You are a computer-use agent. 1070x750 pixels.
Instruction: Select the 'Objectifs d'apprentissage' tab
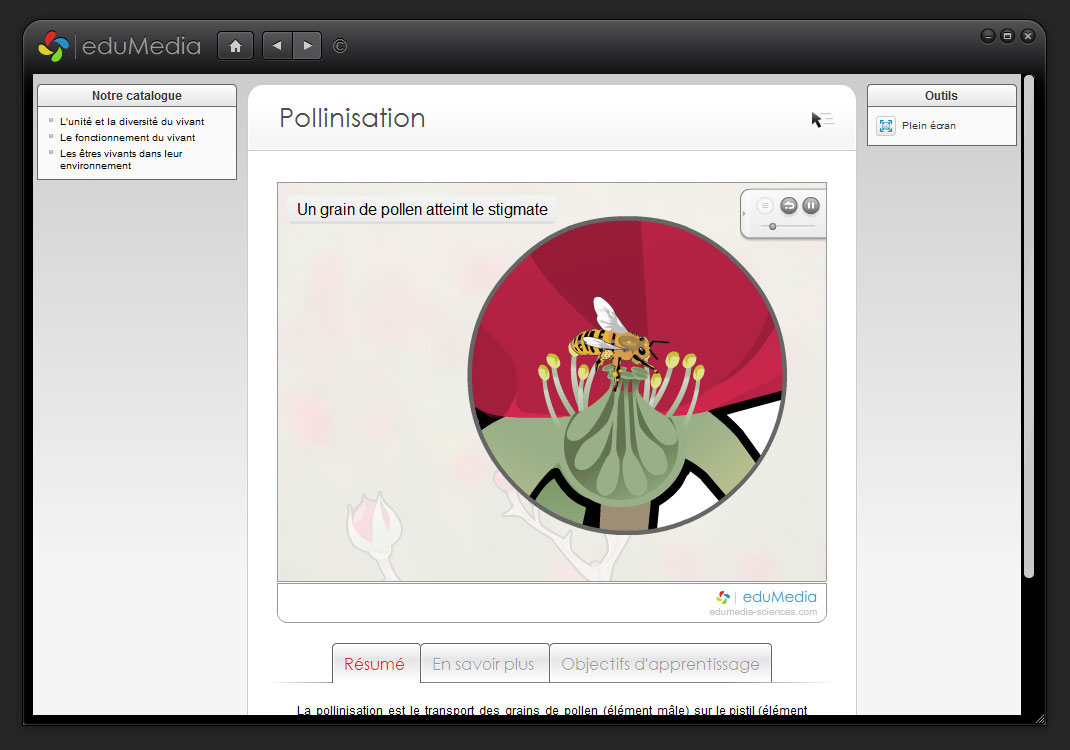660,664
